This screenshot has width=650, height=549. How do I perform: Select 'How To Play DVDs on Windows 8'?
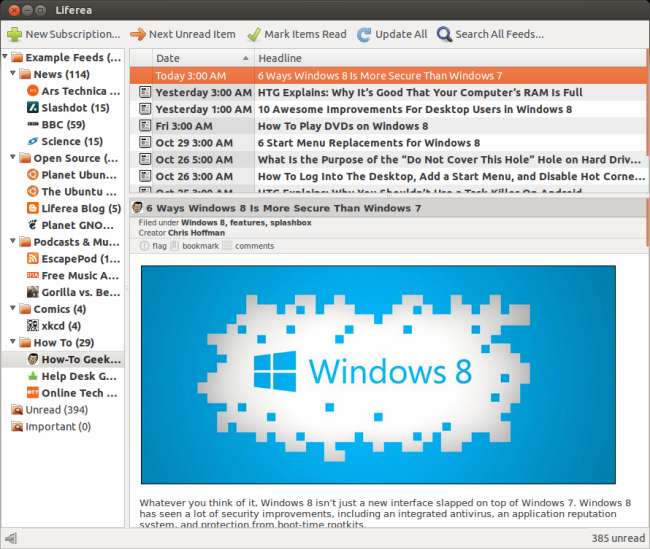(343, 126)
